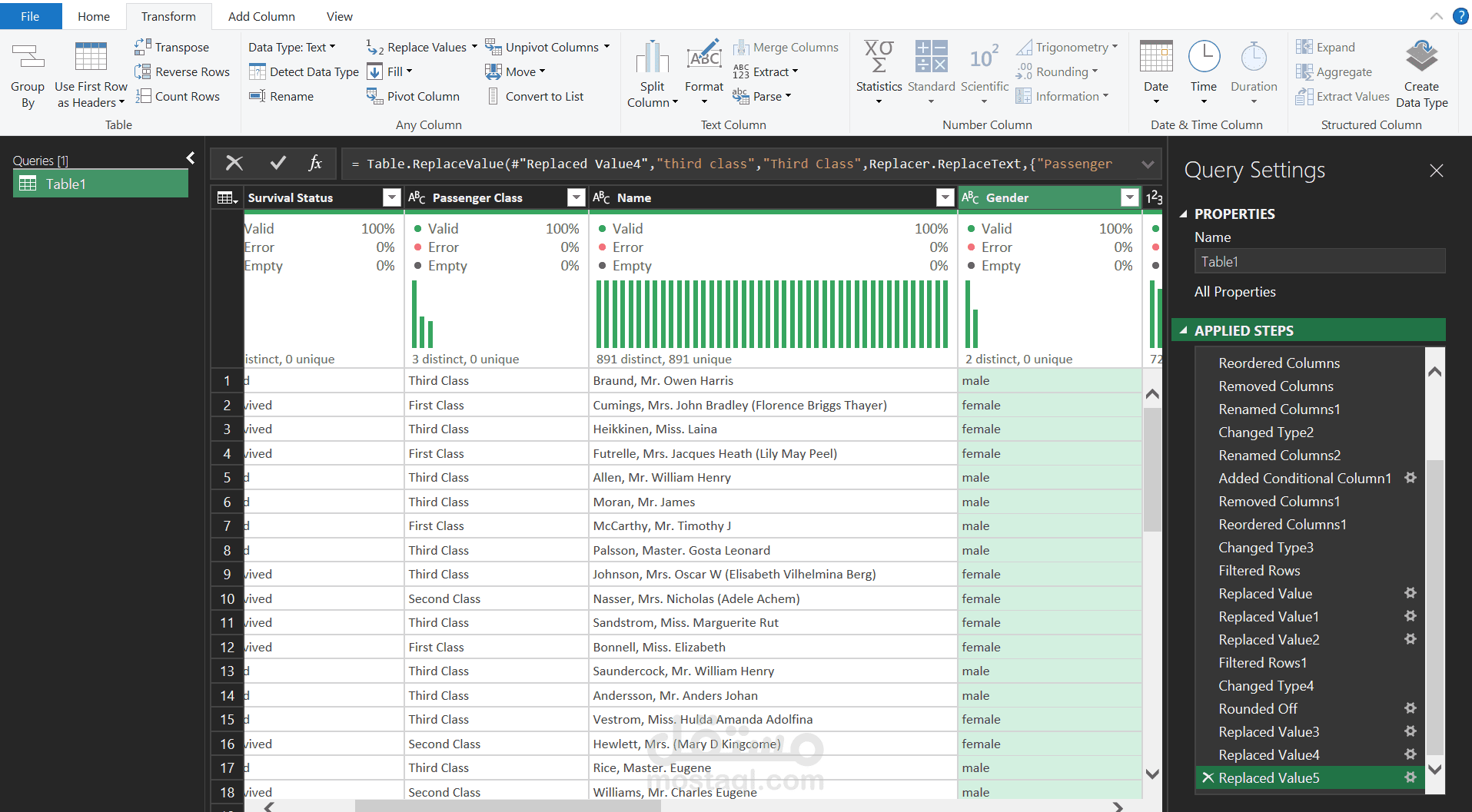Collapse the Queries pane arrow
Image resolution: width=1472 pixels, height=812 pixels.
pos(191,158)
